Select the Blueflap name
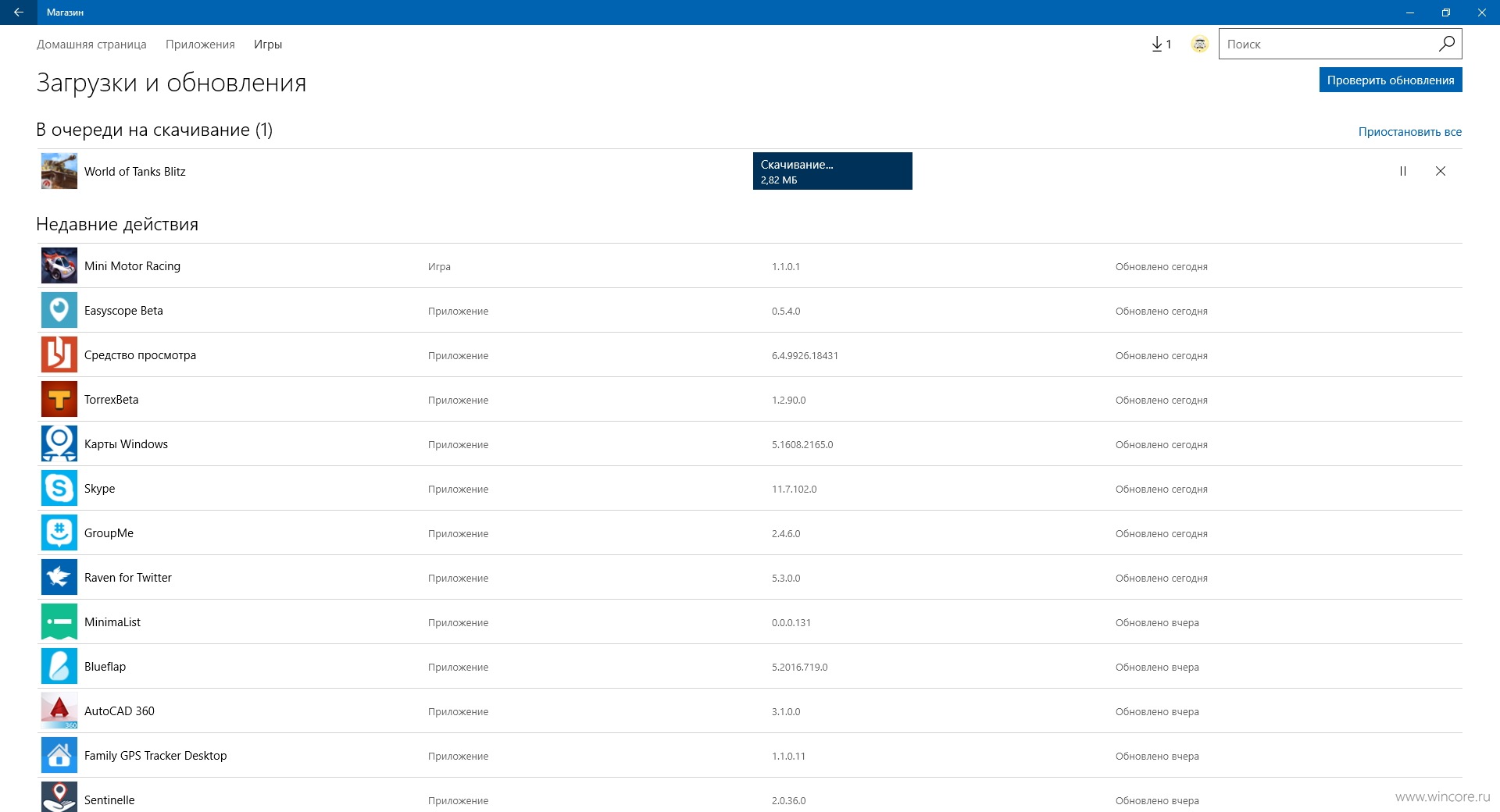 105,667
